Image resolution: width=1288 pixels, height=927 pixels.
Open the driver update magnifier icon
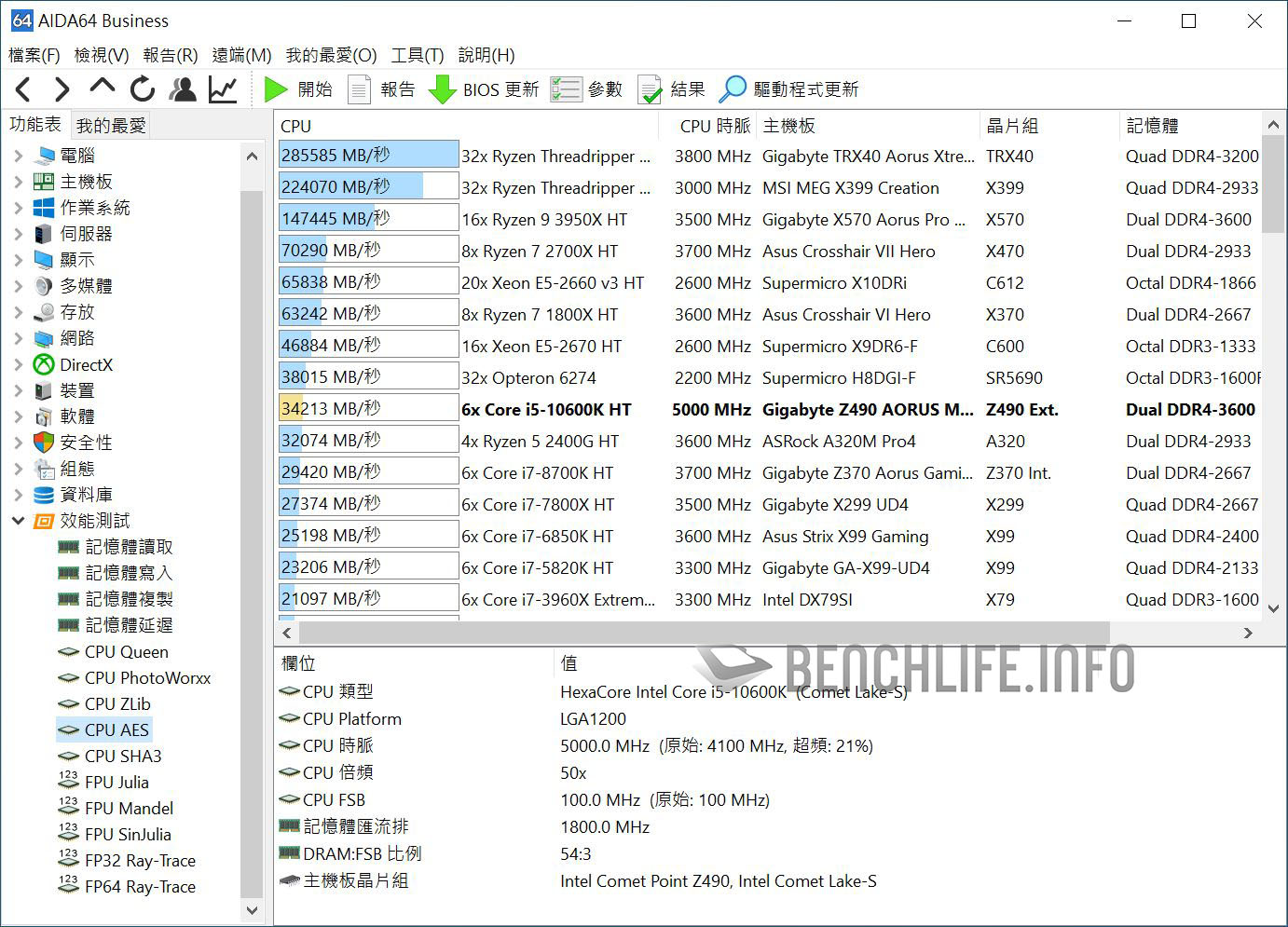733,89
